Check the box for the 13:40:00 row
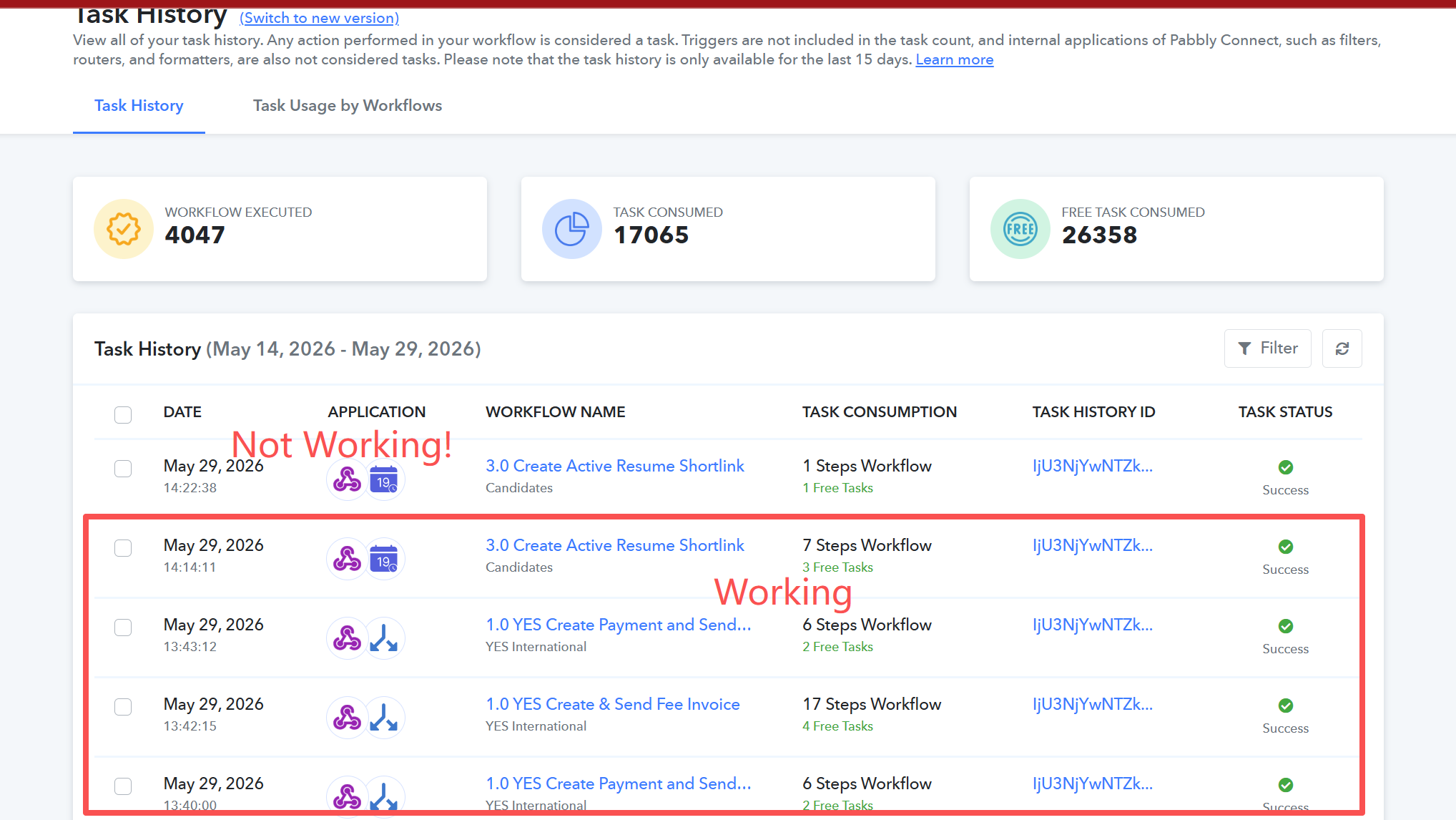Viewport: 1456px width, 820px height. click(x=123, y=786)
